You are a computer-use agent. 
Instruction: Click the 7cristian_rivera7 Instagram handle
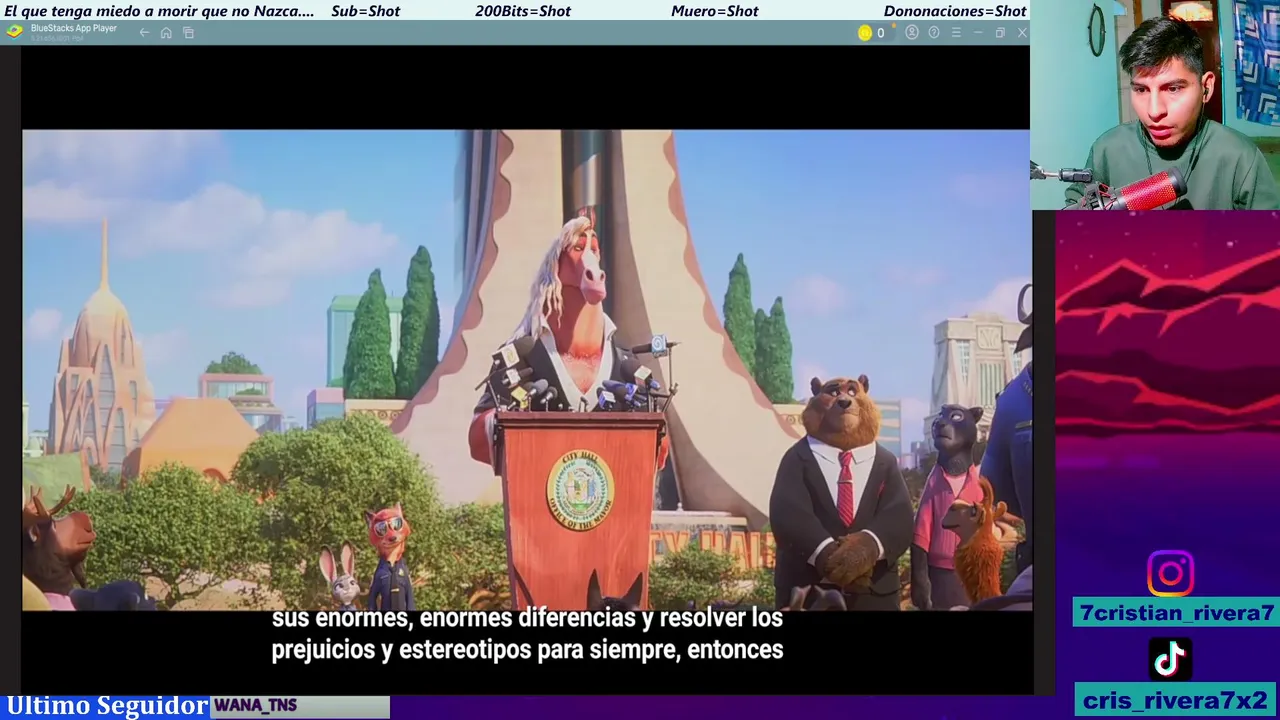point(1176,613)
